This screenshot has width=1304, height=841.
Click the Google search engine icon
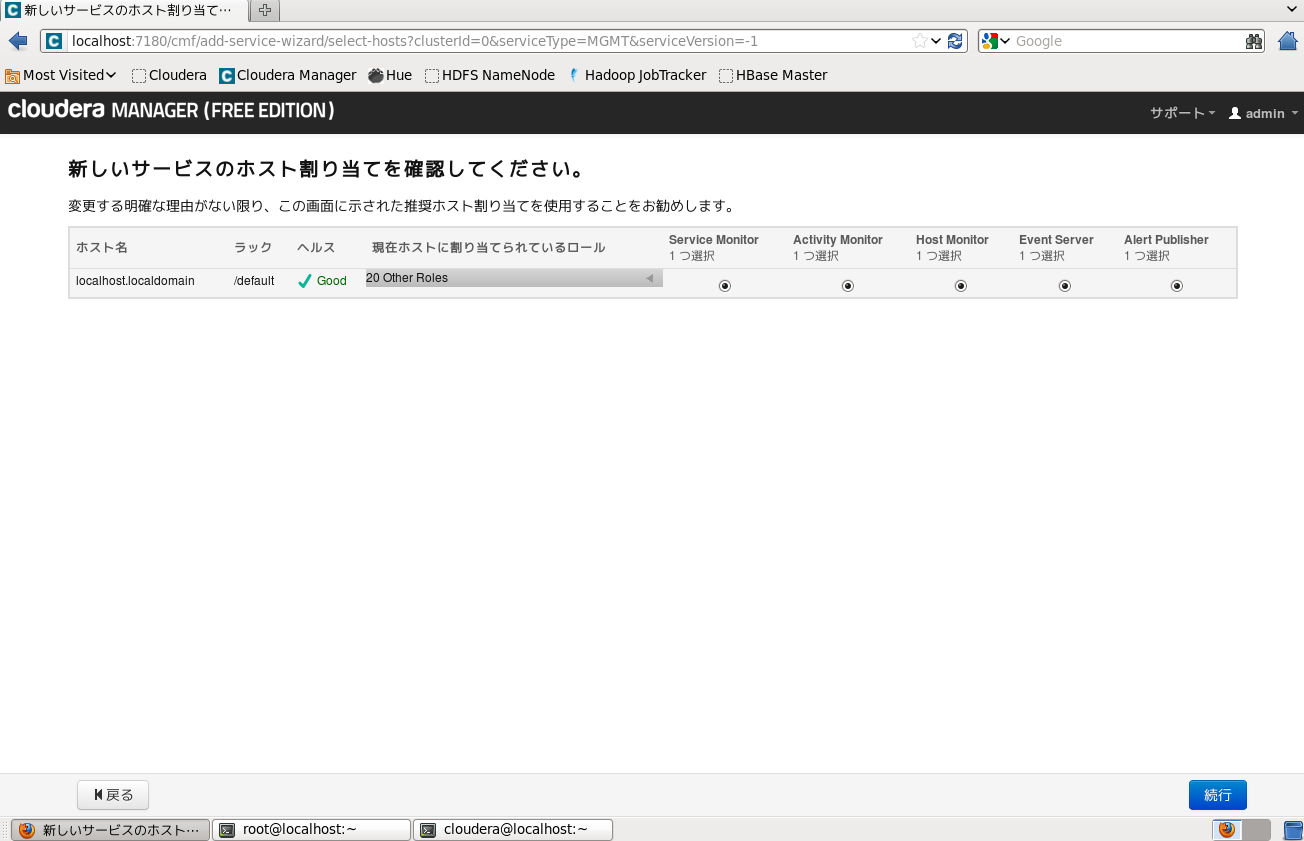pos(990,41)
